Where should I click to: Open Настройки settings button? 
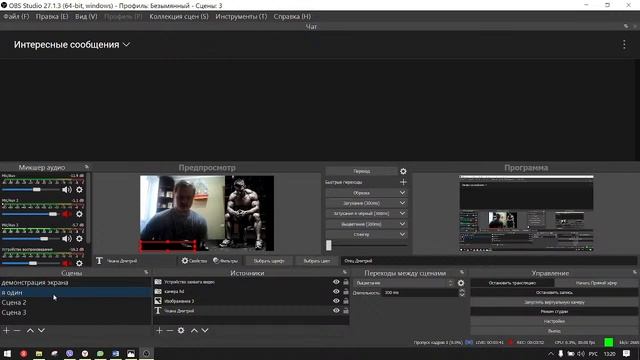[554, 321]
